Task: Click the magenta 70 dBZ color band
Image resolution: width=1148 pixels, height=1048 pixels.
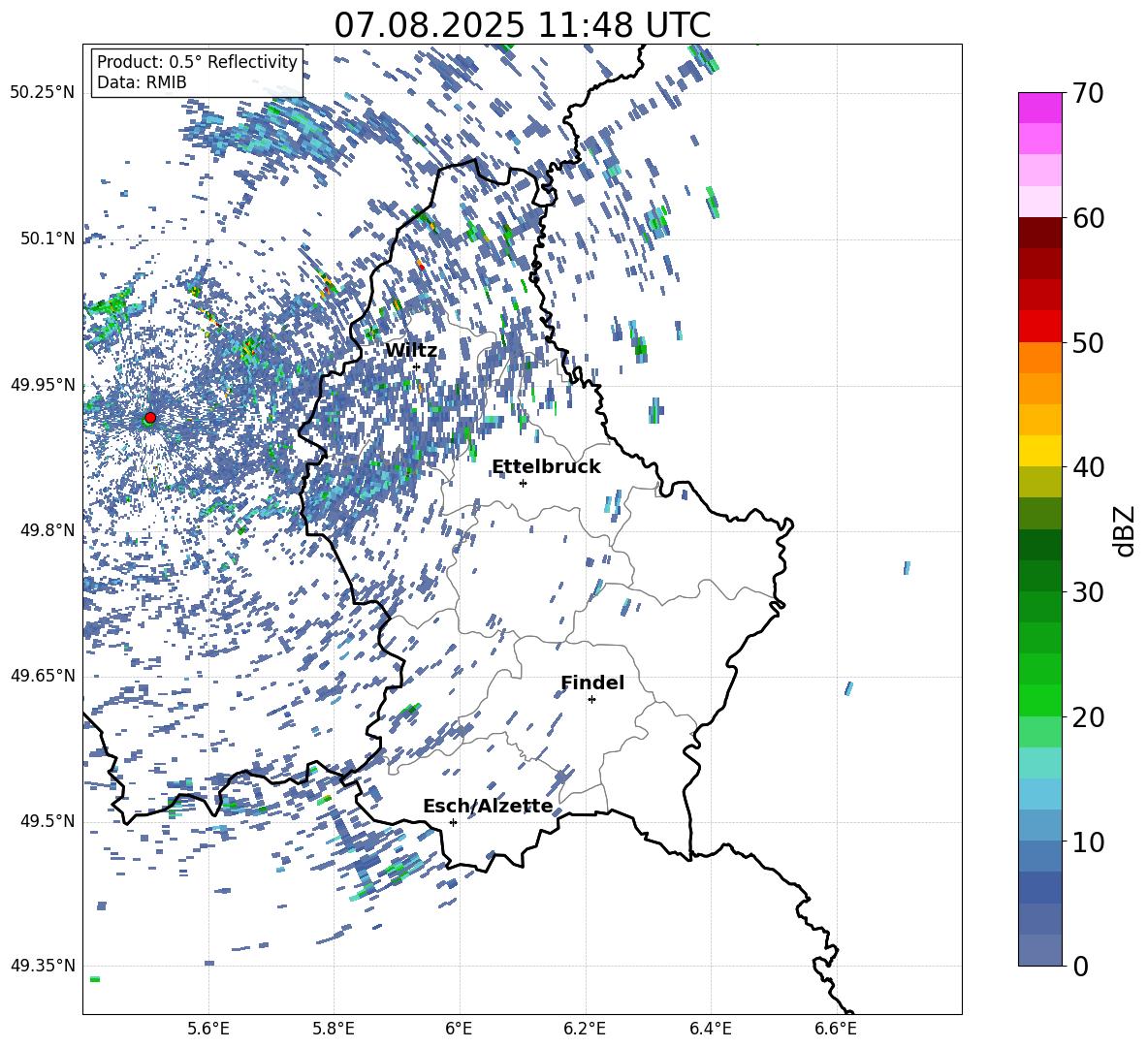Action: 1039,108
